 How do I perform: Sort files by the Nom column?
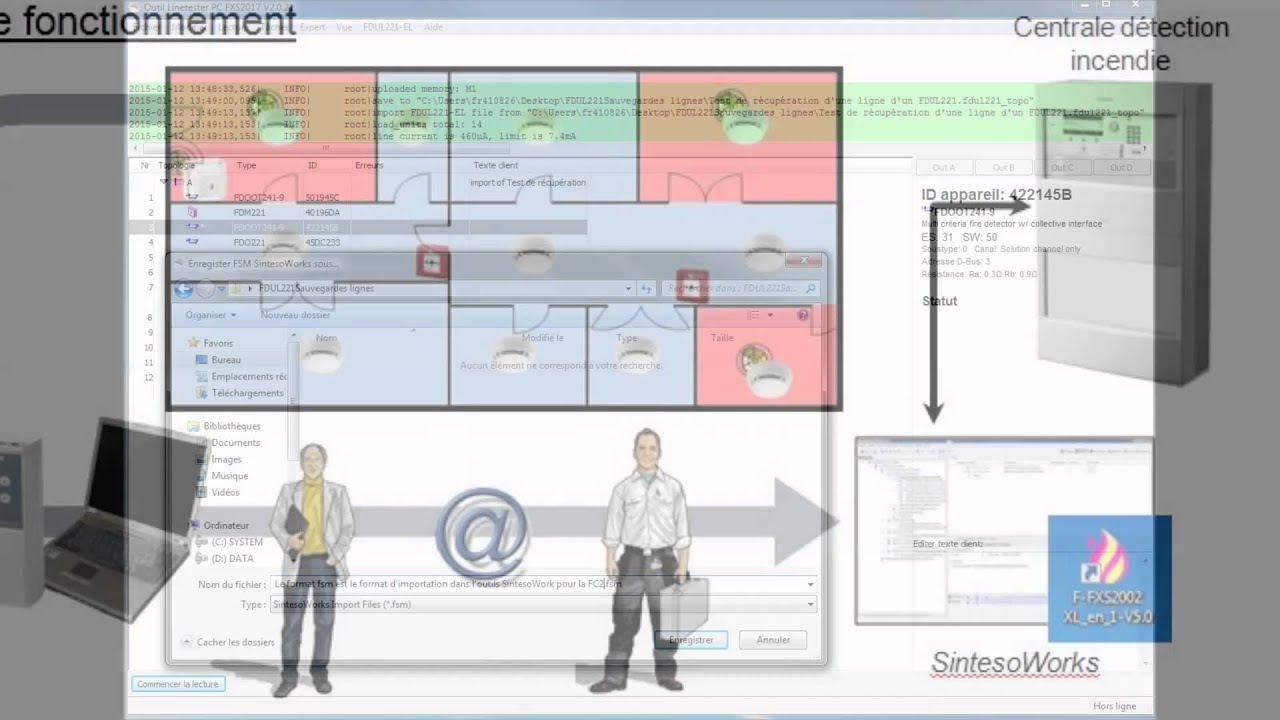326,338
